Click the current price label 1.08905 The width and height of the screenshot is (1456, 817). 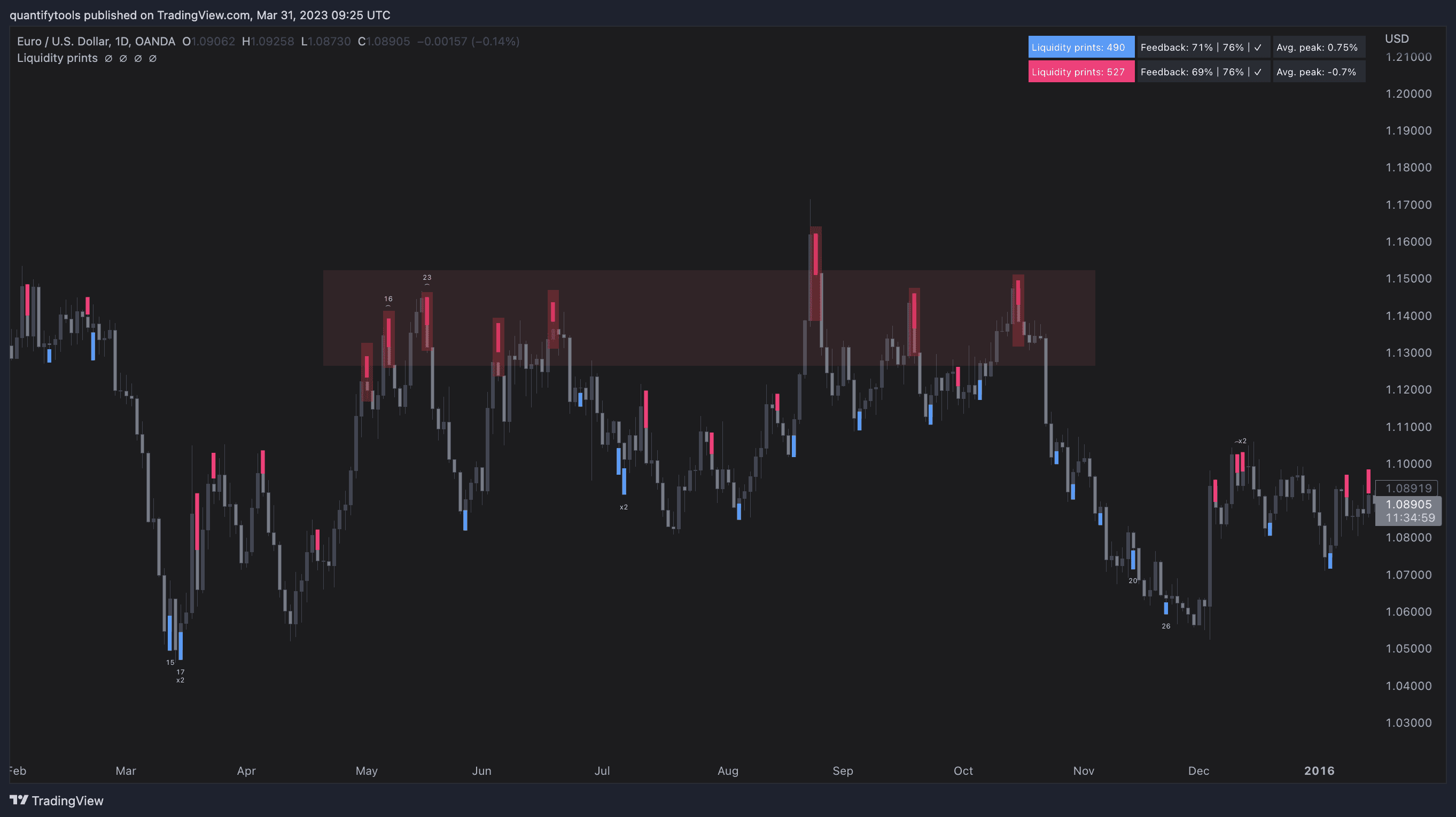coord(1408,504)
